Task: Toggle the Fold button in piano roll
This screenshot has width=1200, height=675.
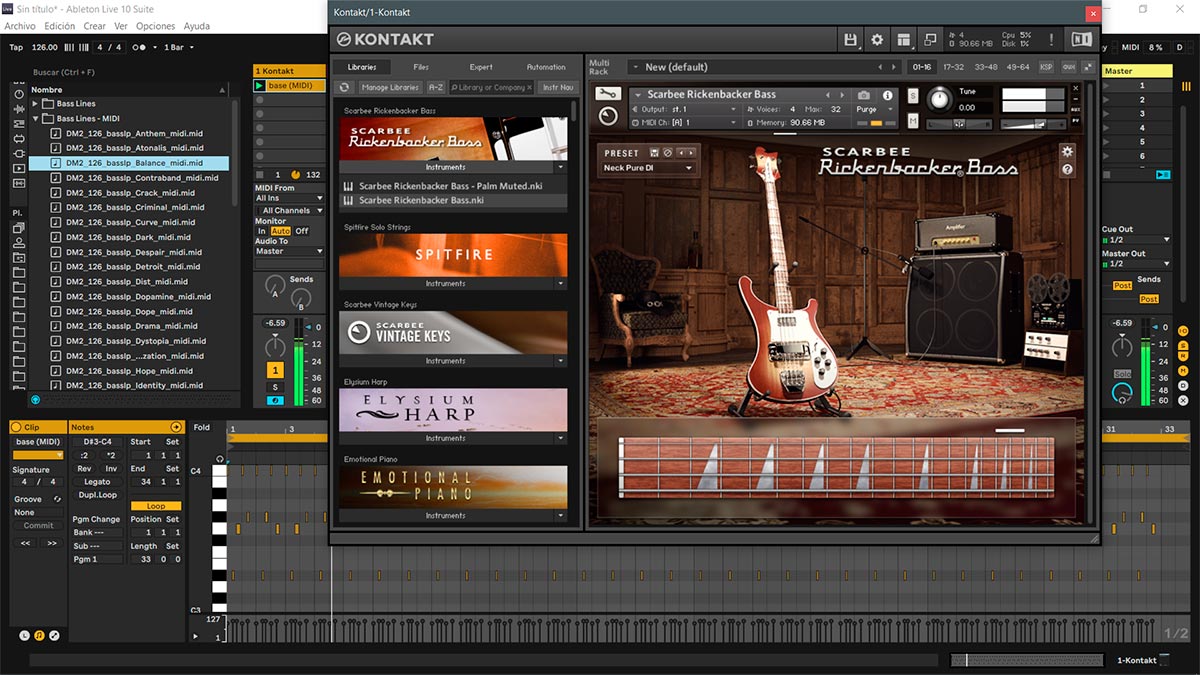Action: point(202,427)
